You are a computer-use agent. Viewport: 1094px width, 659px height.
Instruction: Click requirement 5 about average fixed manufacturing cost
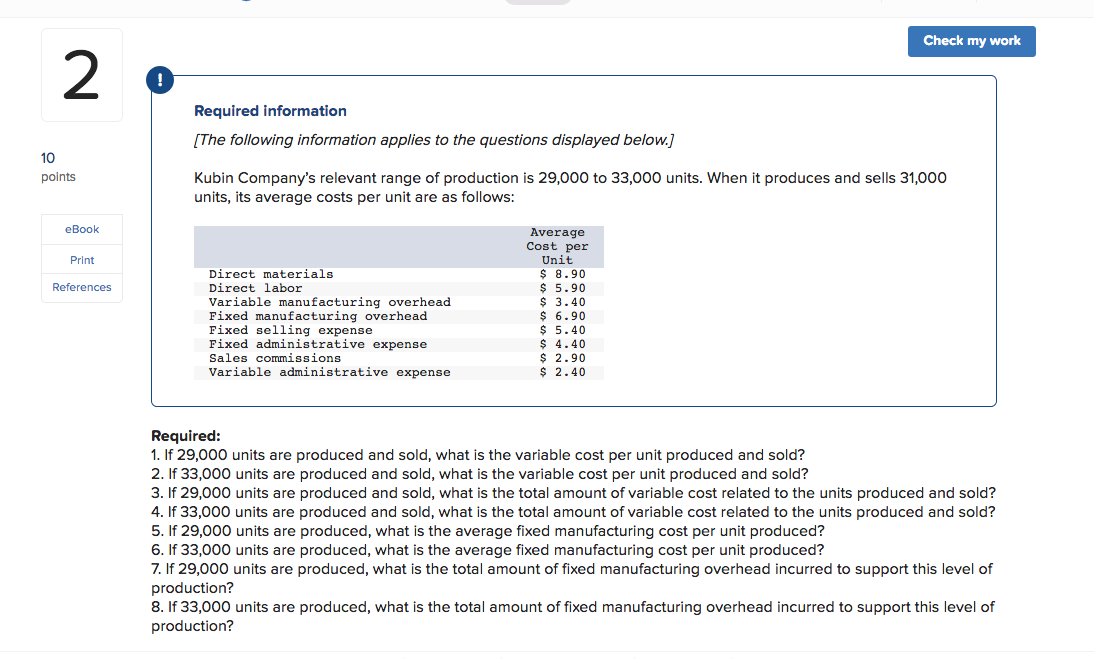coord(488,531)
